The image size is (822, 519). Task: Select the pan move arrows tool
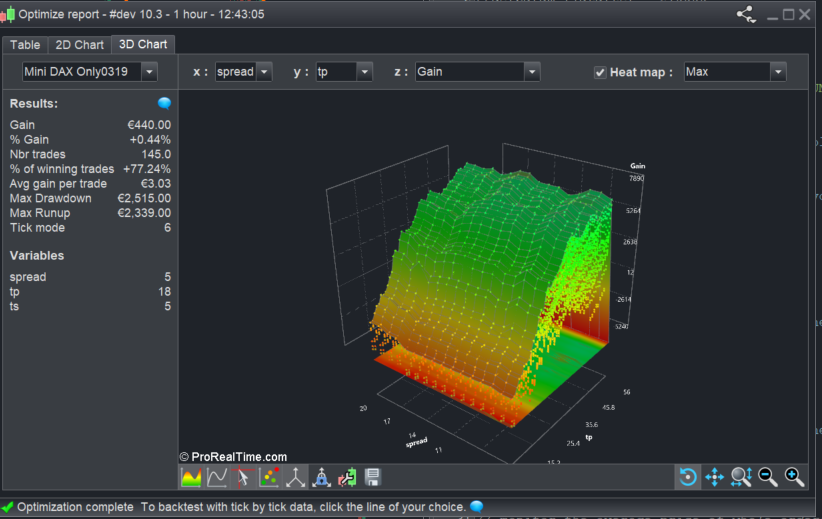coord(714,477)
